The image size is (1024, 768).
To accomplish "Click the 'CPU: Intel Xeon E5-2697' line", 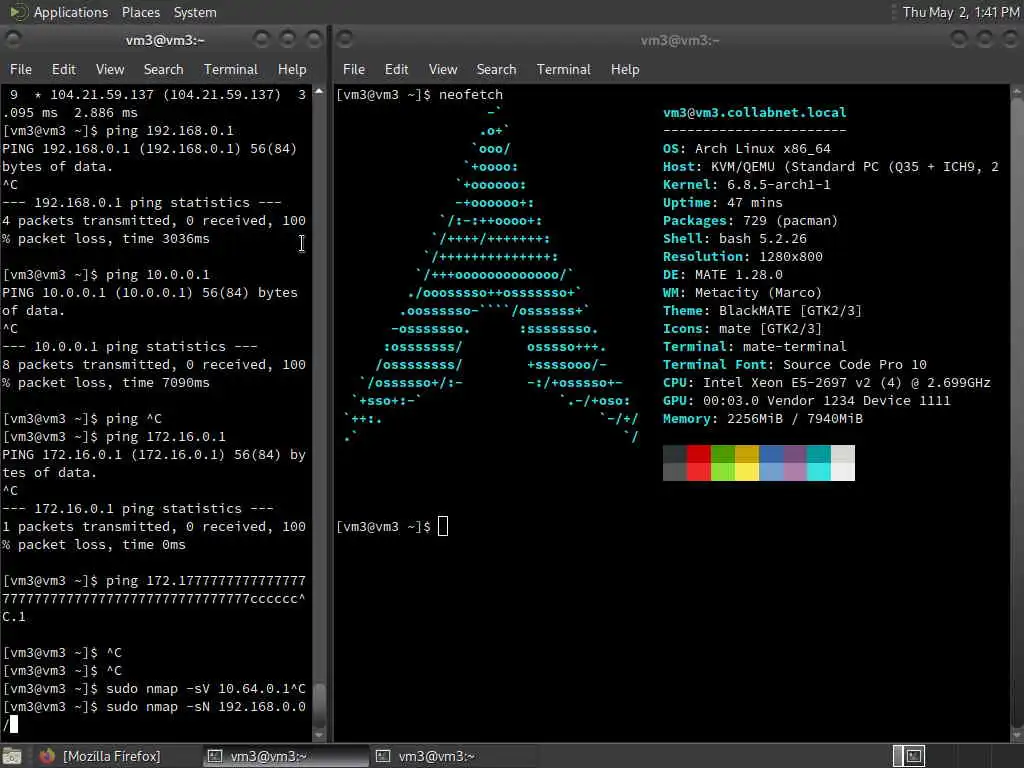I will click(827, 383).
